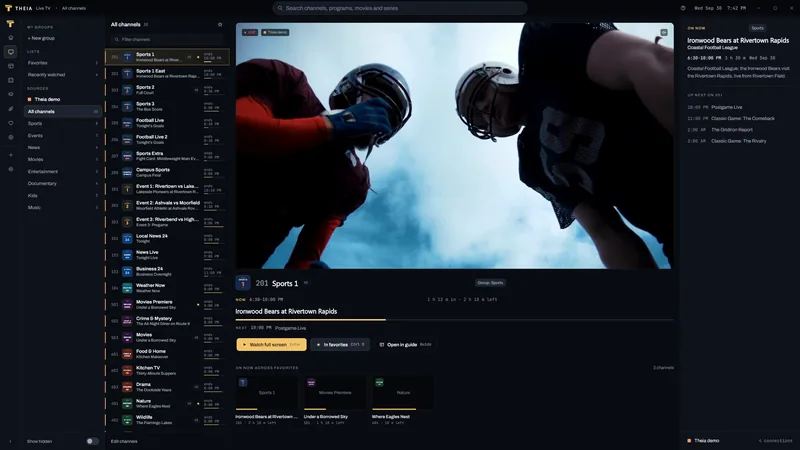Select All channels in the sources list

[62, 111]
